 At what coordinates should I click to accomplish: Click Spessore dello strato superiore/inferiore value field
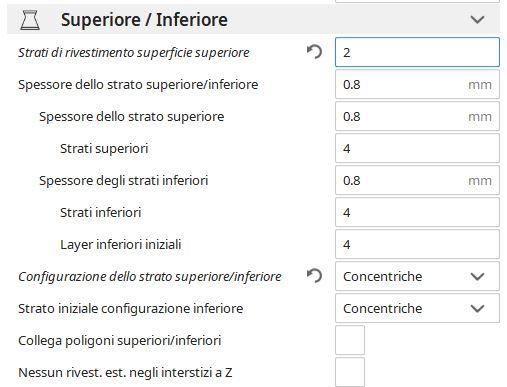coord(417,84)
